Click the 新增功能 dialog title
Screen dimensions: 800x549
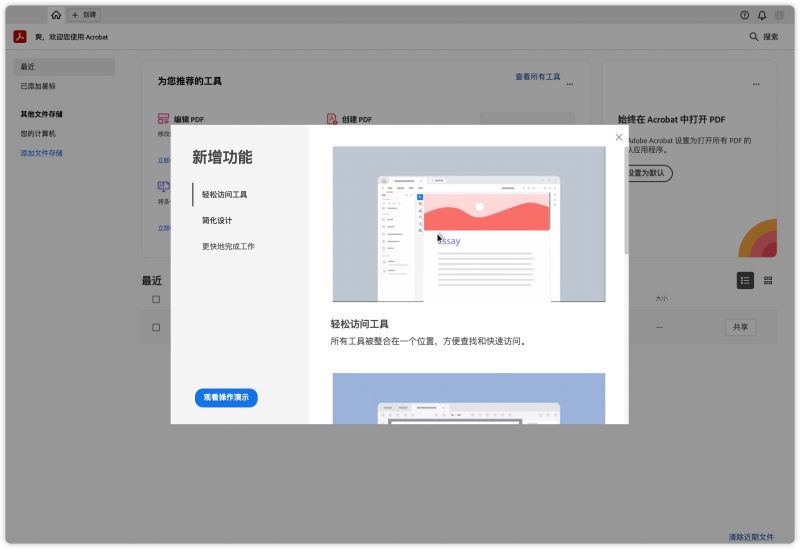[222, 157]
